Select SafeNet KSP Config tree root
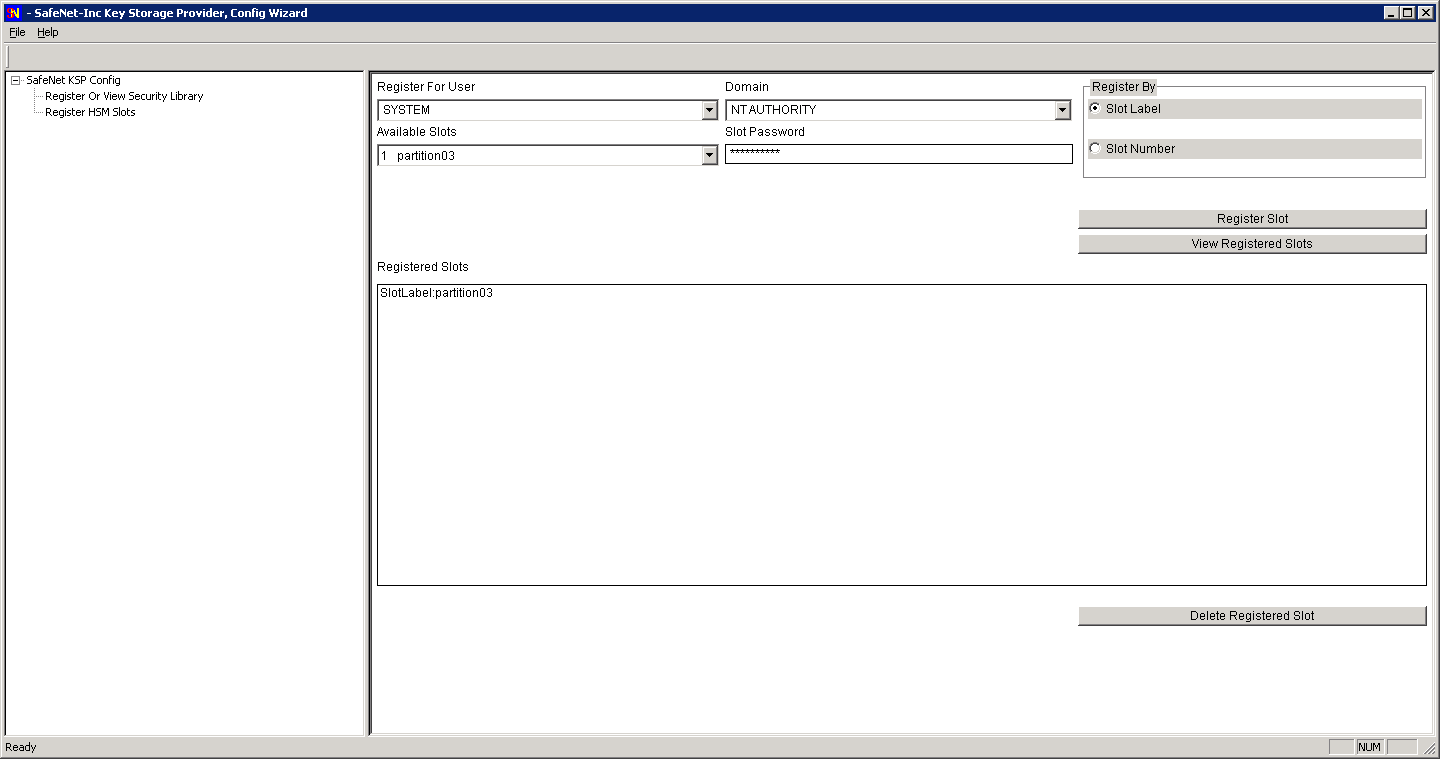Screen dimensions: 1440x759 [73, 80]
